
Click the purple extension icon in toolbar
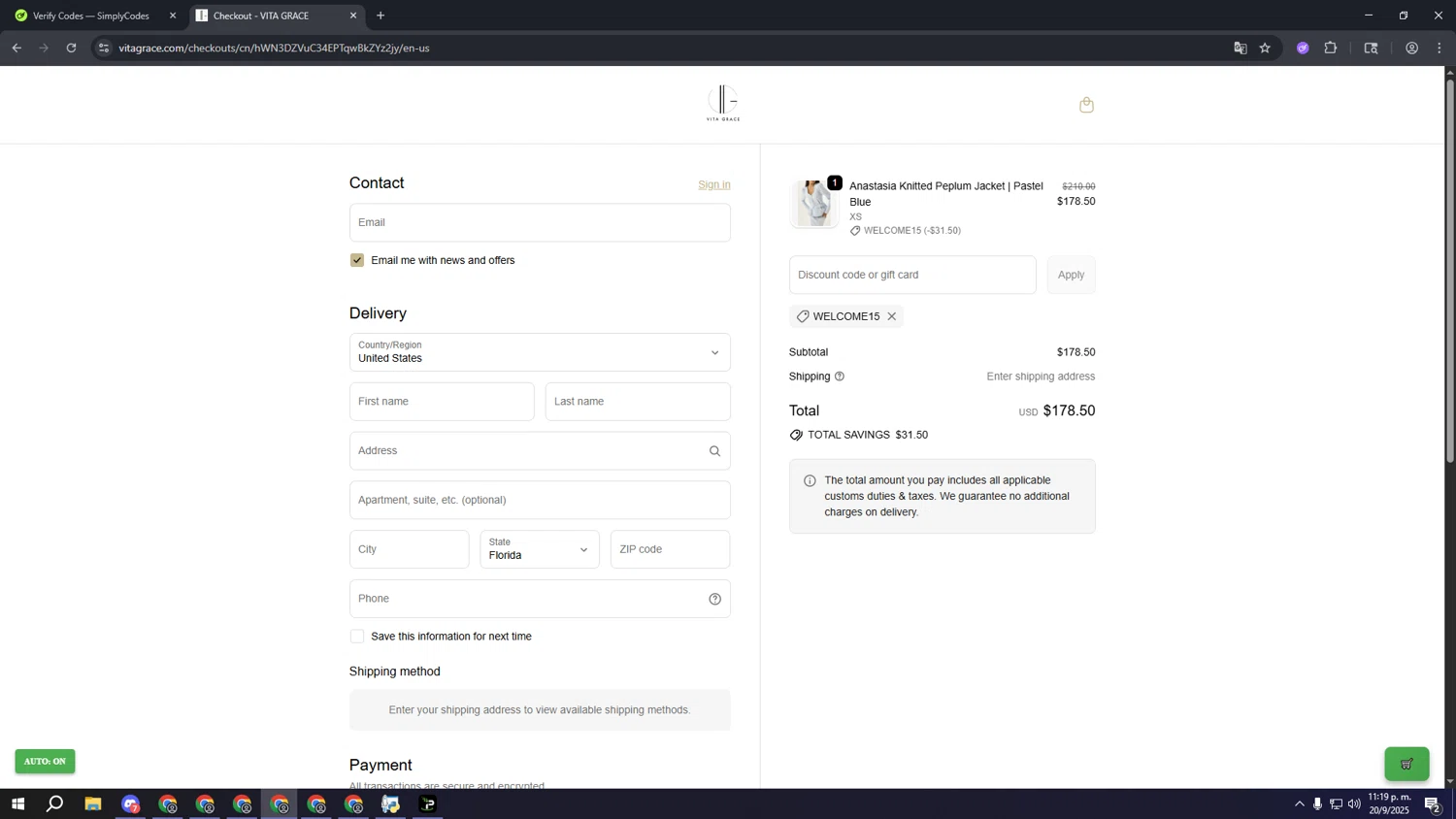(x=1303, y=48)
